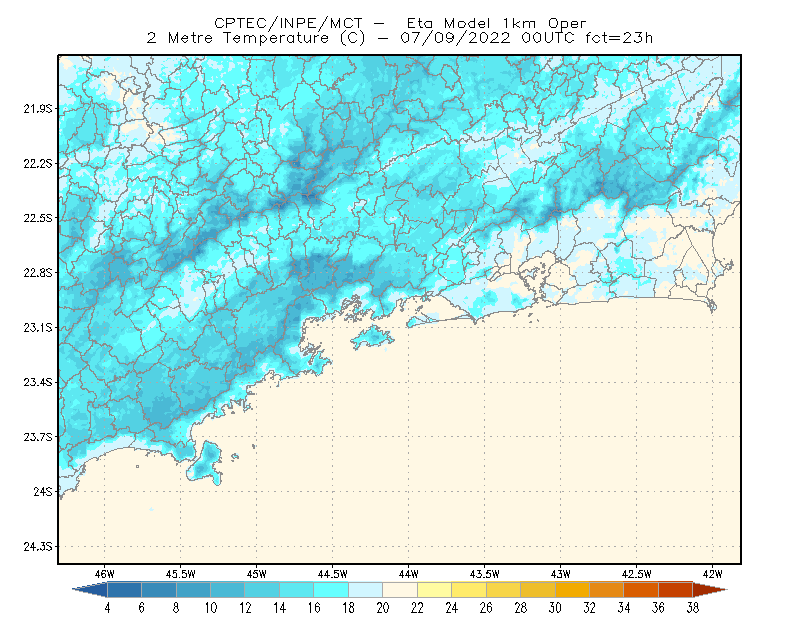Image resolution: width=800 pixels, height=618 pixels.
Task: Click the legend value label 22
Action: click(417, 608)
